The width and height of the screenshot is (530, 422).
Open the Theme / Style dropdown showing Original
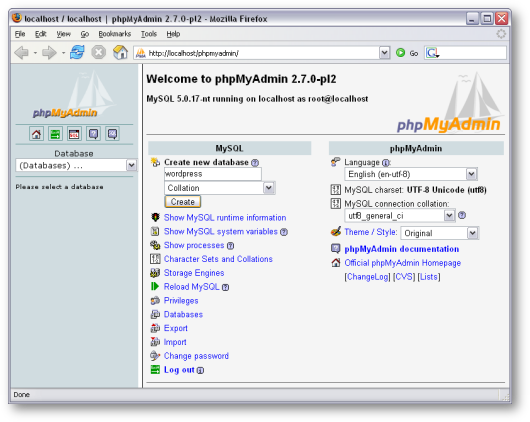pyautogui.click(x=440, y=233)
